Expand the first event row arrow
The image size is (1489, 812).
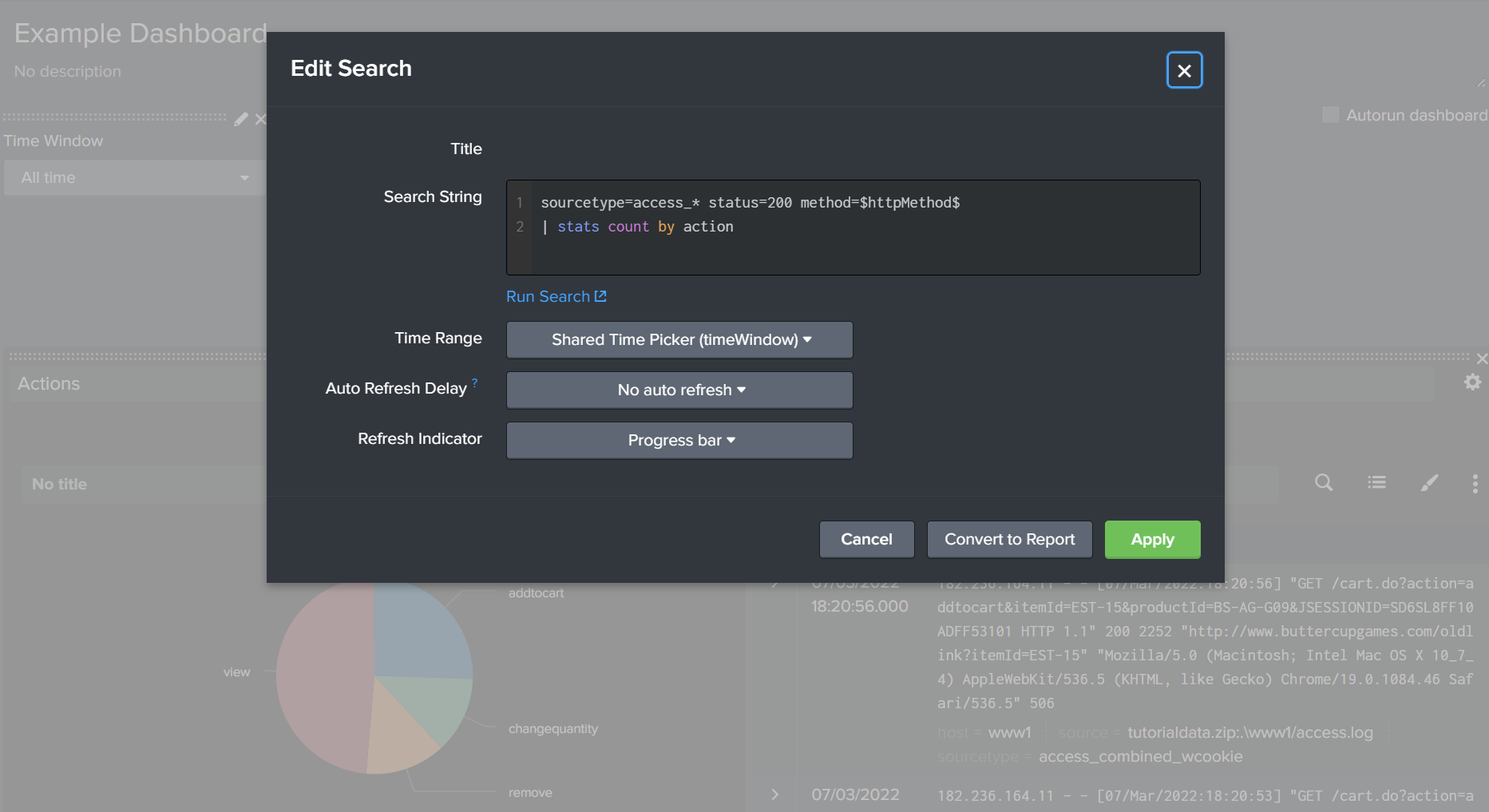tap(774, 583)
